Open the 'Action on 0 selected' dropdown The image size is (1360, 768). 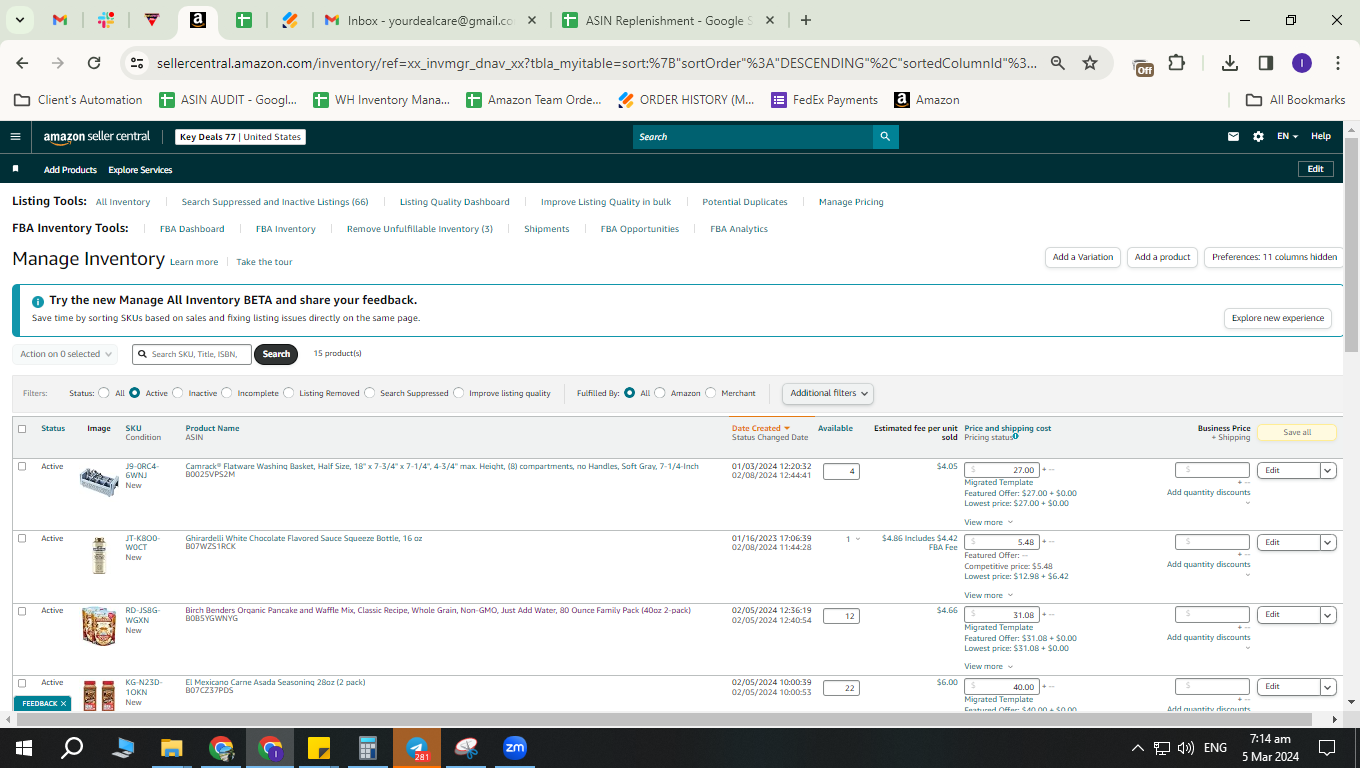(x=66, y=354)
